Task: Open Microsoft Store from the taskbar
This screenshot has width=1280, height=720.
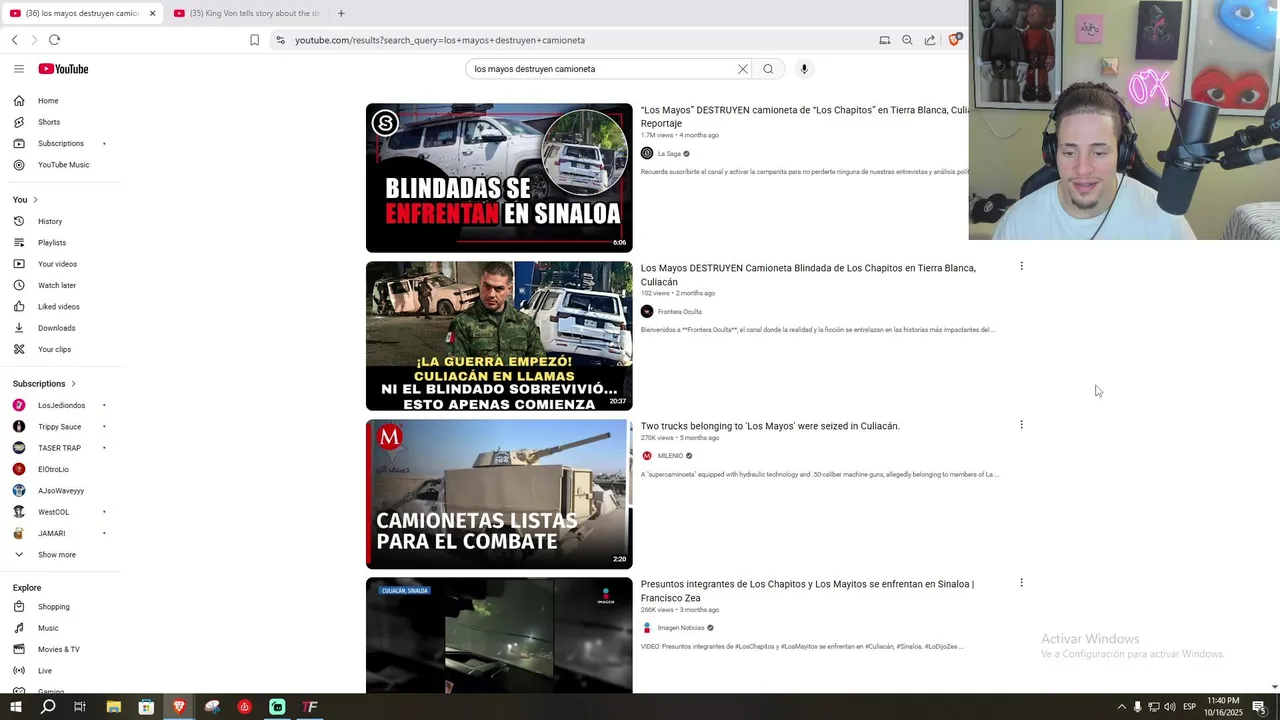Action: pyautogui.click(x=146, y=707)
